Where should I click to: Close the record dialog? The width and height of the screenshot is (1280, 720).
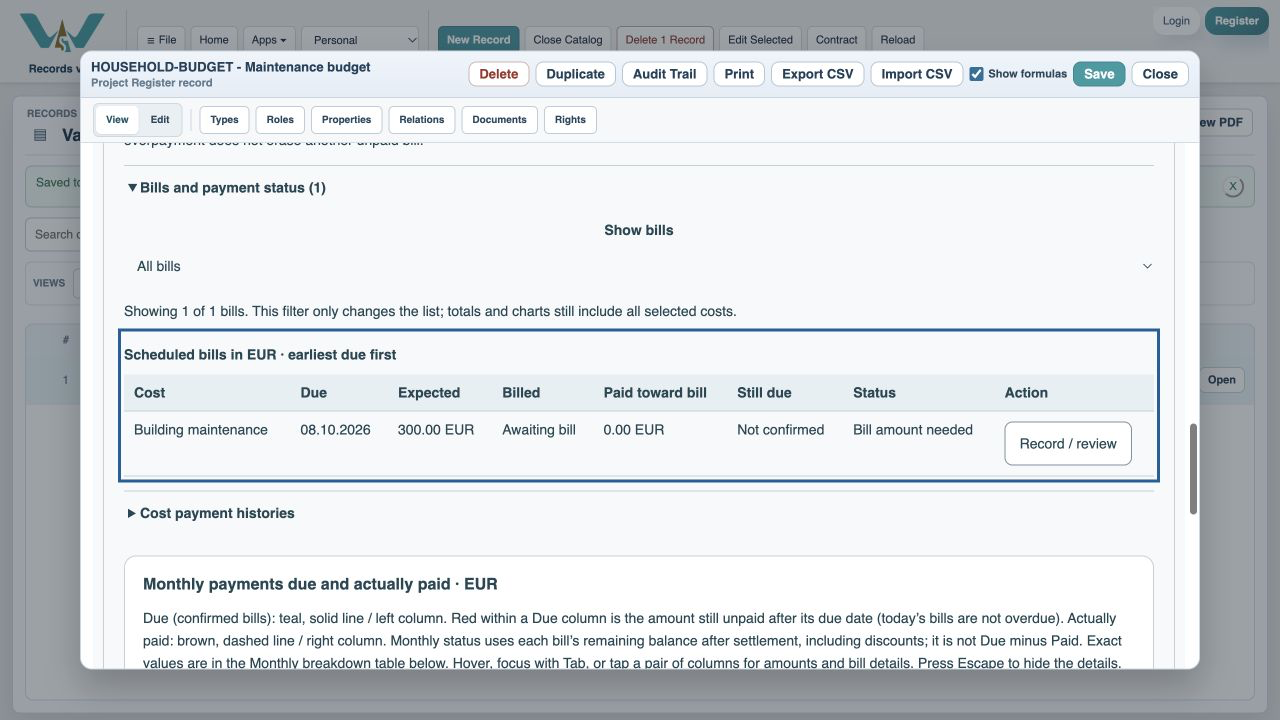click(x=1160, y=74)
